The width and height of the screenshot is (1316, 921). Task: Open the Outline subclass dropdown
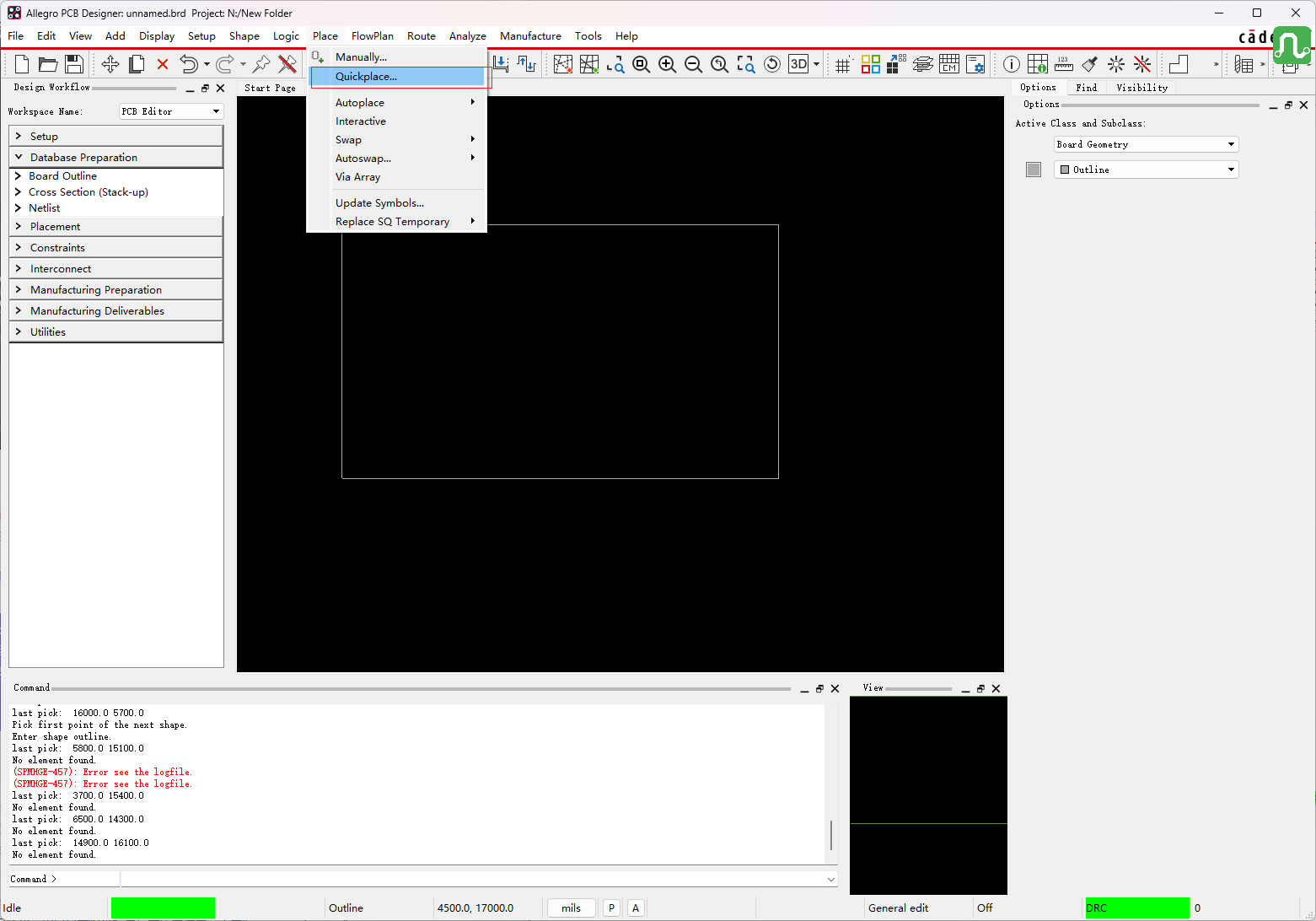(x=1146, y=170)
